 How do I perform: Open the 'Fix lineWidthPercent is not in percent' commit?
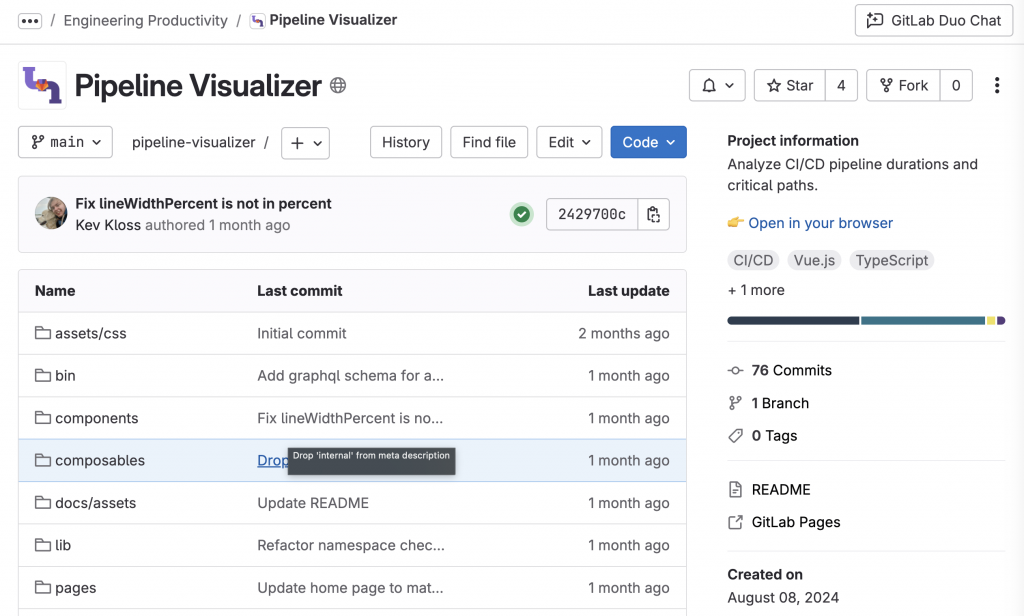tap(203, 204)
